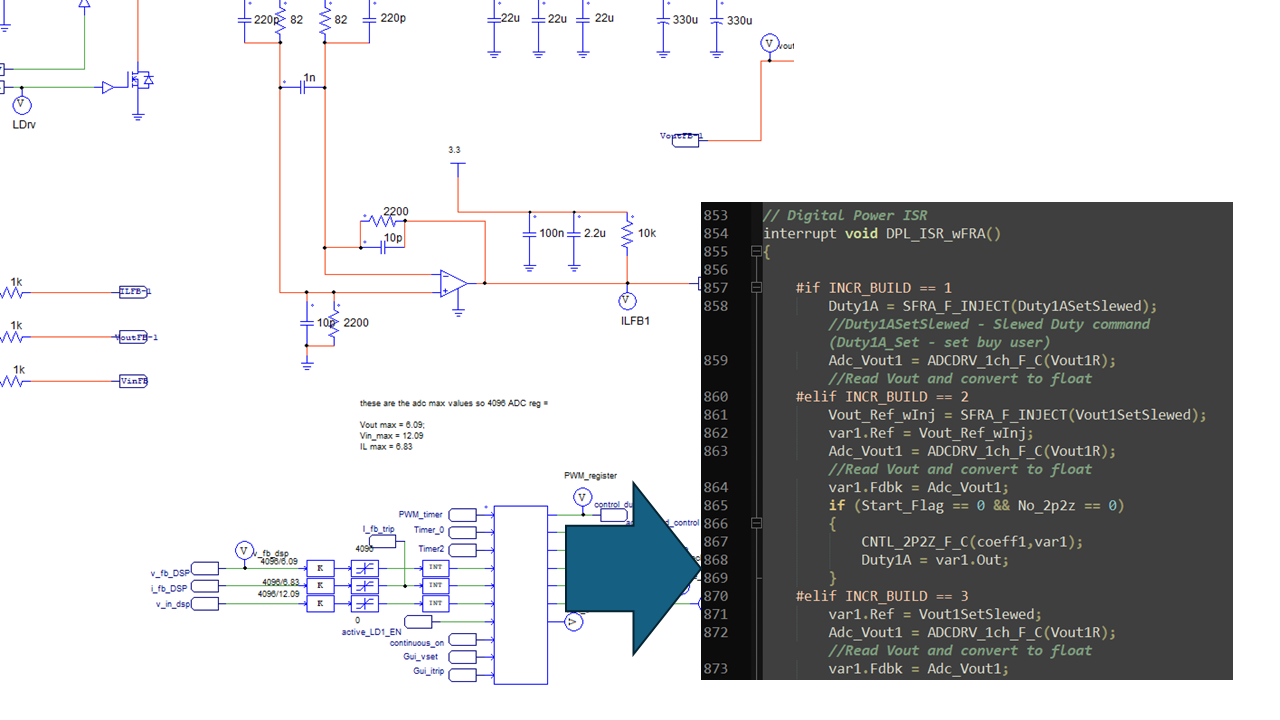The height and width of the screenshot is (720, 1280).
Task: Select the PWM_register voltage probe icon
Action: pos(582,497)
